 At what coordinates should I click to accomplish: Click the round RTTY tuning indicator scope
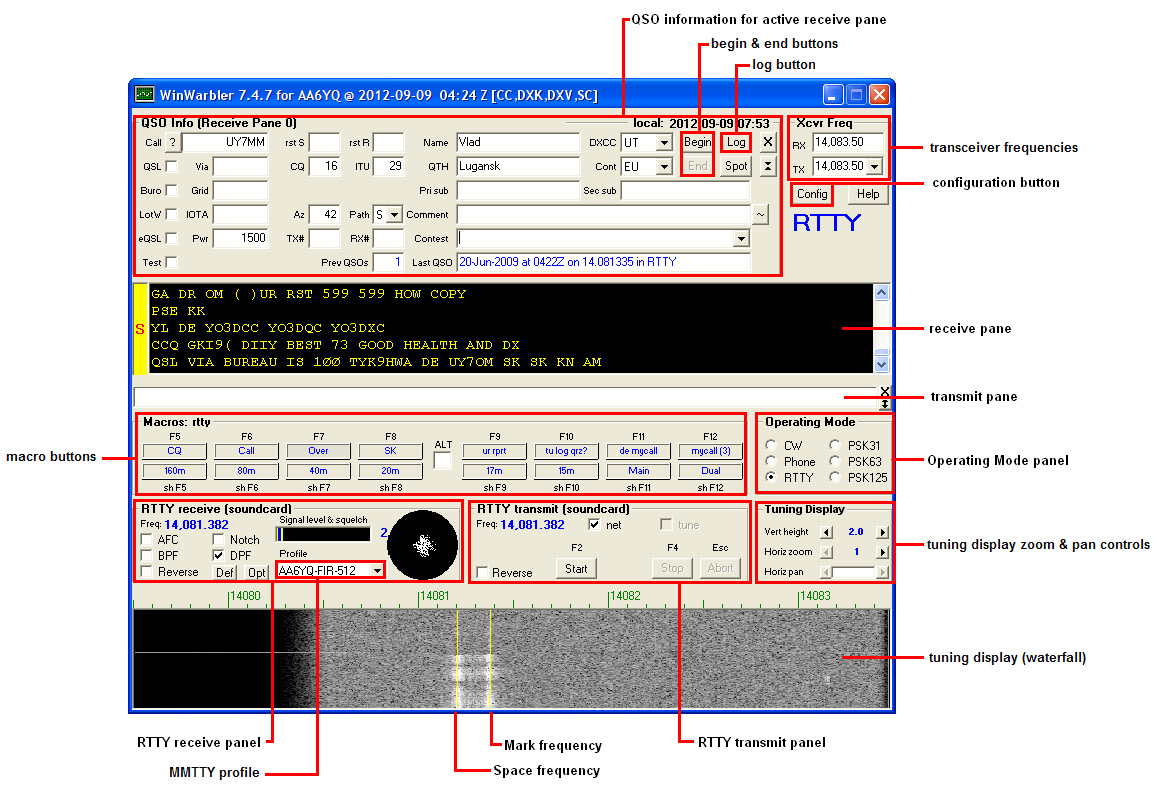point(424,546)
